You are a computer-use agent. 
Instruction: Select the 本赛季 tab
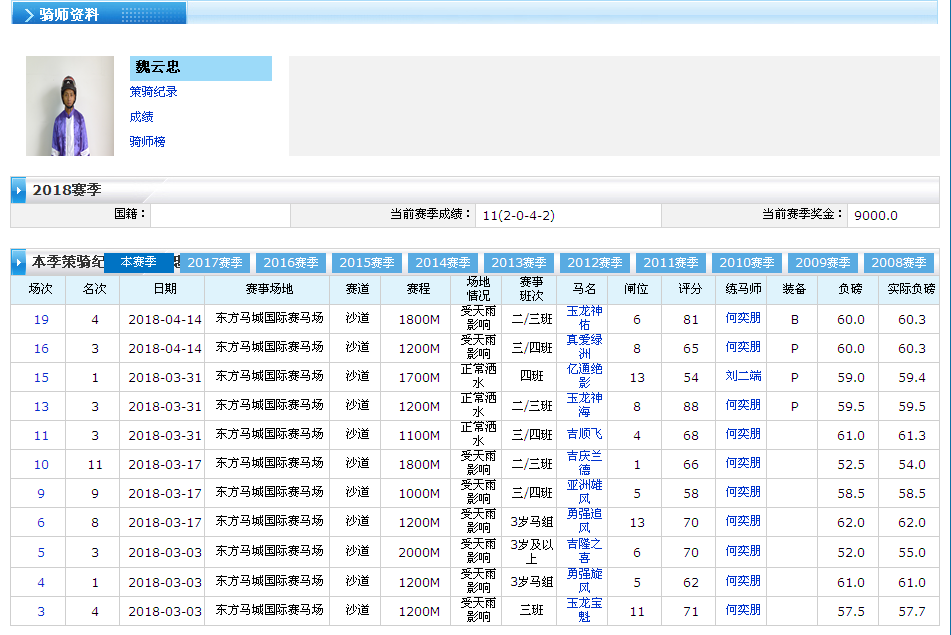click(x=138, y=262)
